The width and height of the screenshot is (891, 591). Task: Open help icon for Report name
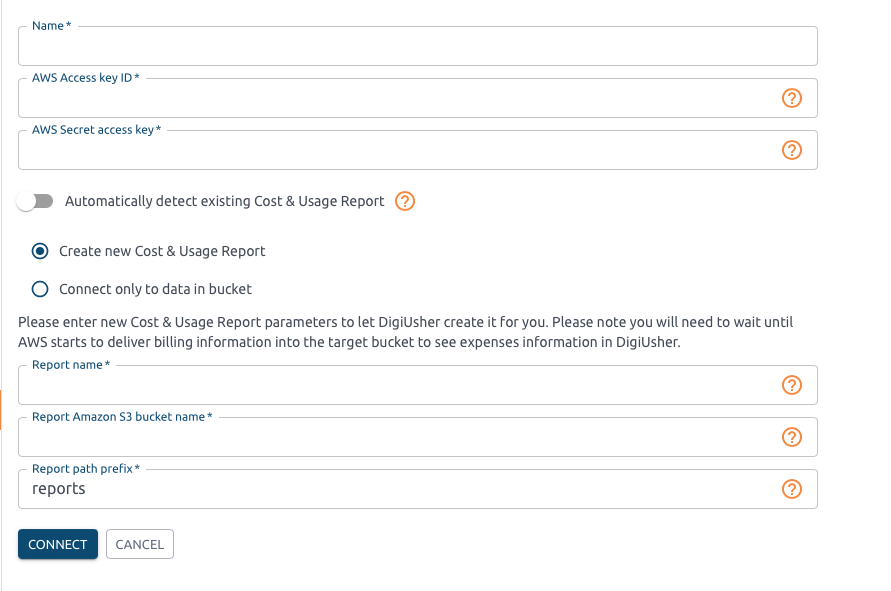pyautogui.click(x=792, y=385)
